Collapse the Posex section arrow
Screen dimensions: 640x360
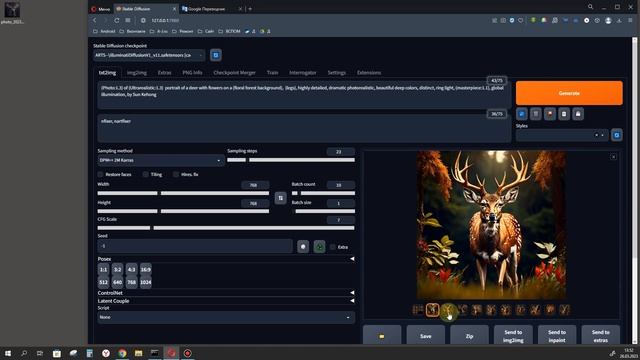(x=352, y=259)
